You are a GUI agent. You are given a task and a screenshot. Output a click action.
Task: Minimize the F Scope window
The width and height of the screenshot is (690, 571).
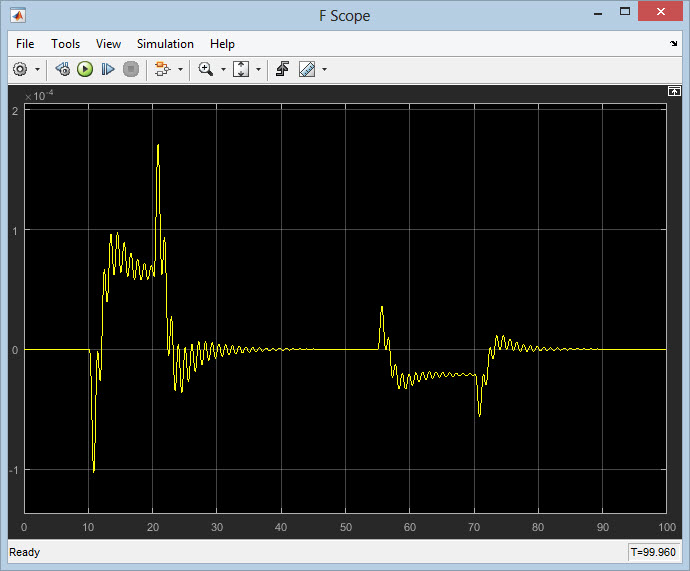click(598, 13)
